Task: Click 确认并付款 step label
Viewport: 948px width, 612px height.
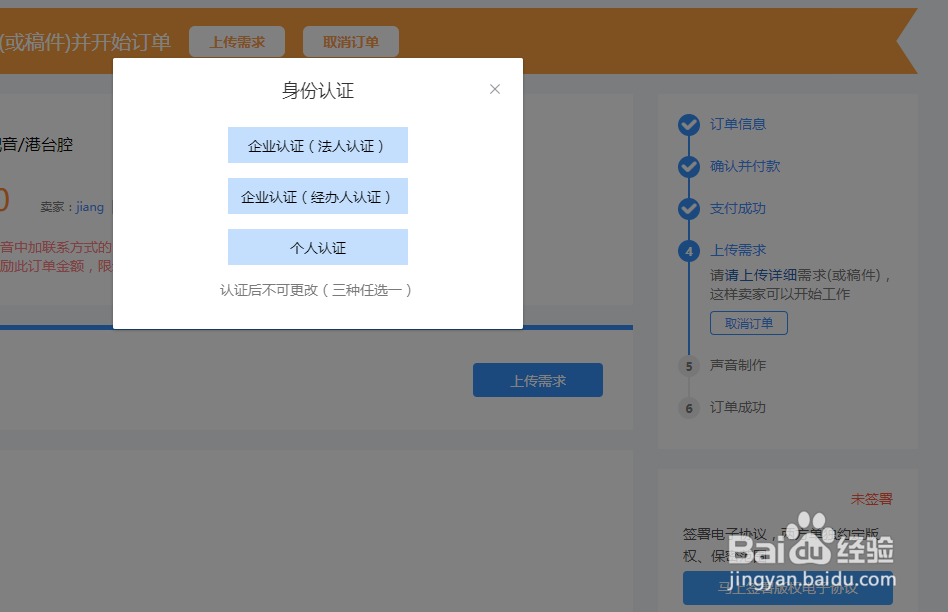Action: pyautogui.click(x=745, y=166)
